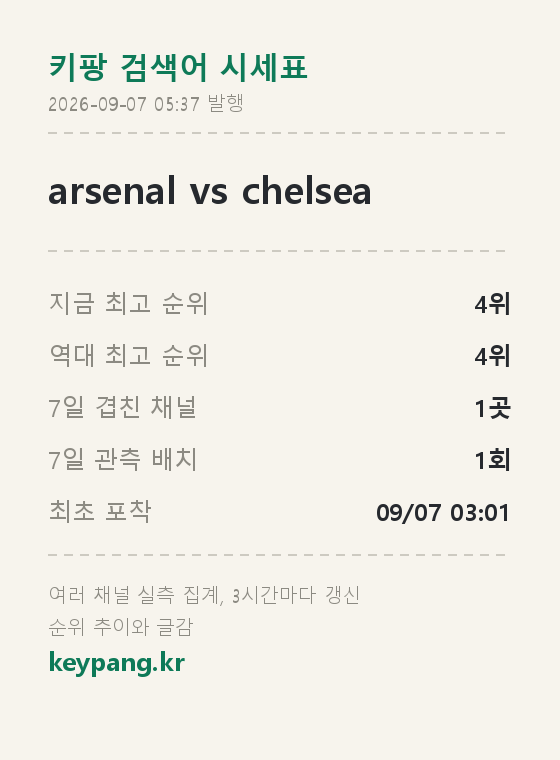
Task: Click the 최초 포착 label
Action: [x=100, y=511]
